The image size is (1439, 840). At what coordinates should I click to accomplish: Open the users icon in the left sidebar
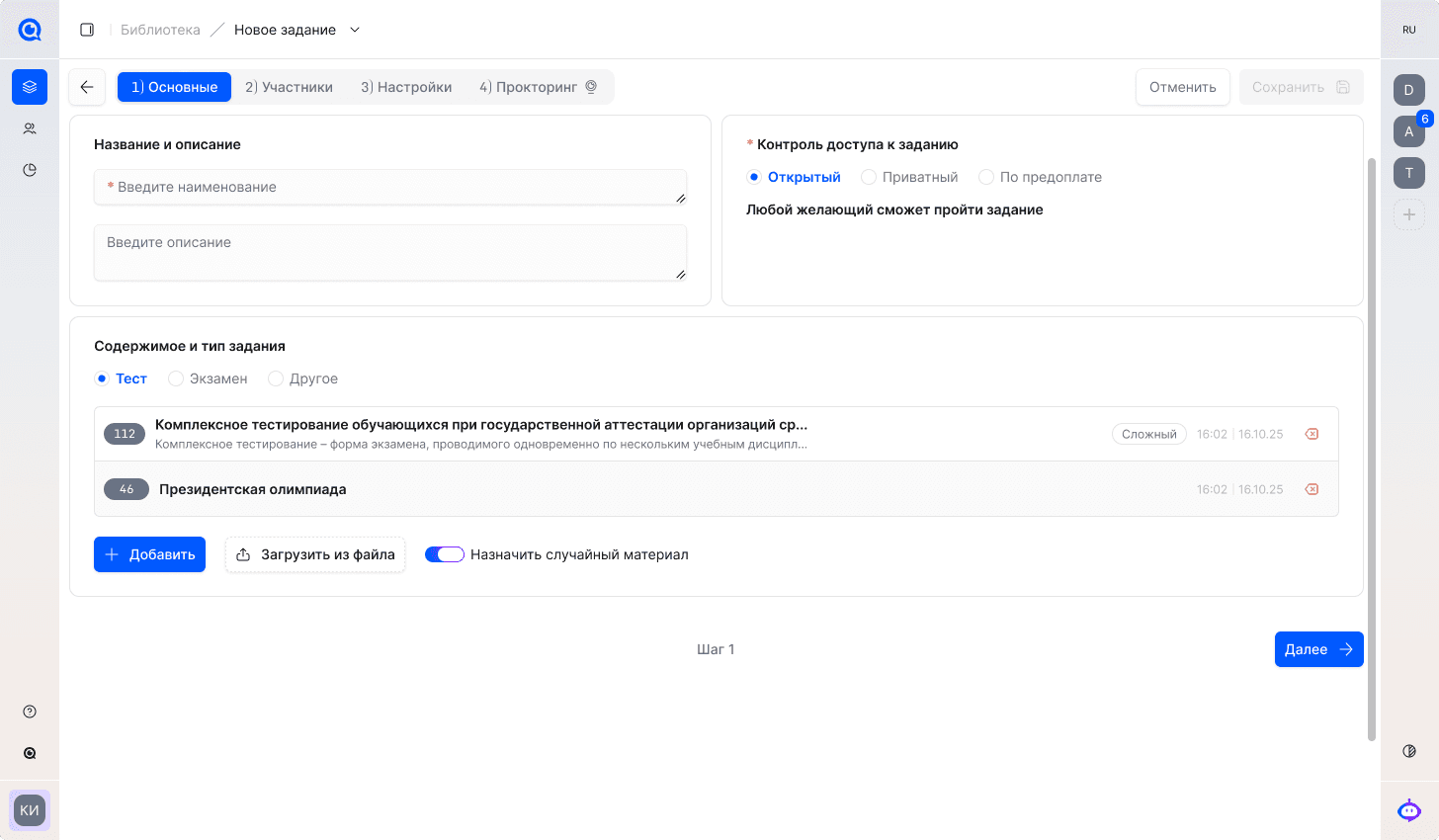[30, 128]
